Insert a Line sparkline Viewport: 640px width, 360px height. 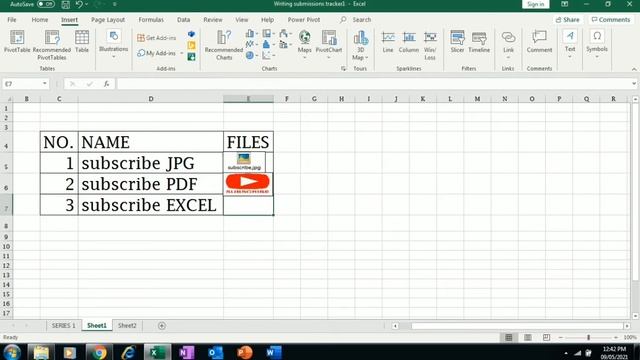(388, 41)
